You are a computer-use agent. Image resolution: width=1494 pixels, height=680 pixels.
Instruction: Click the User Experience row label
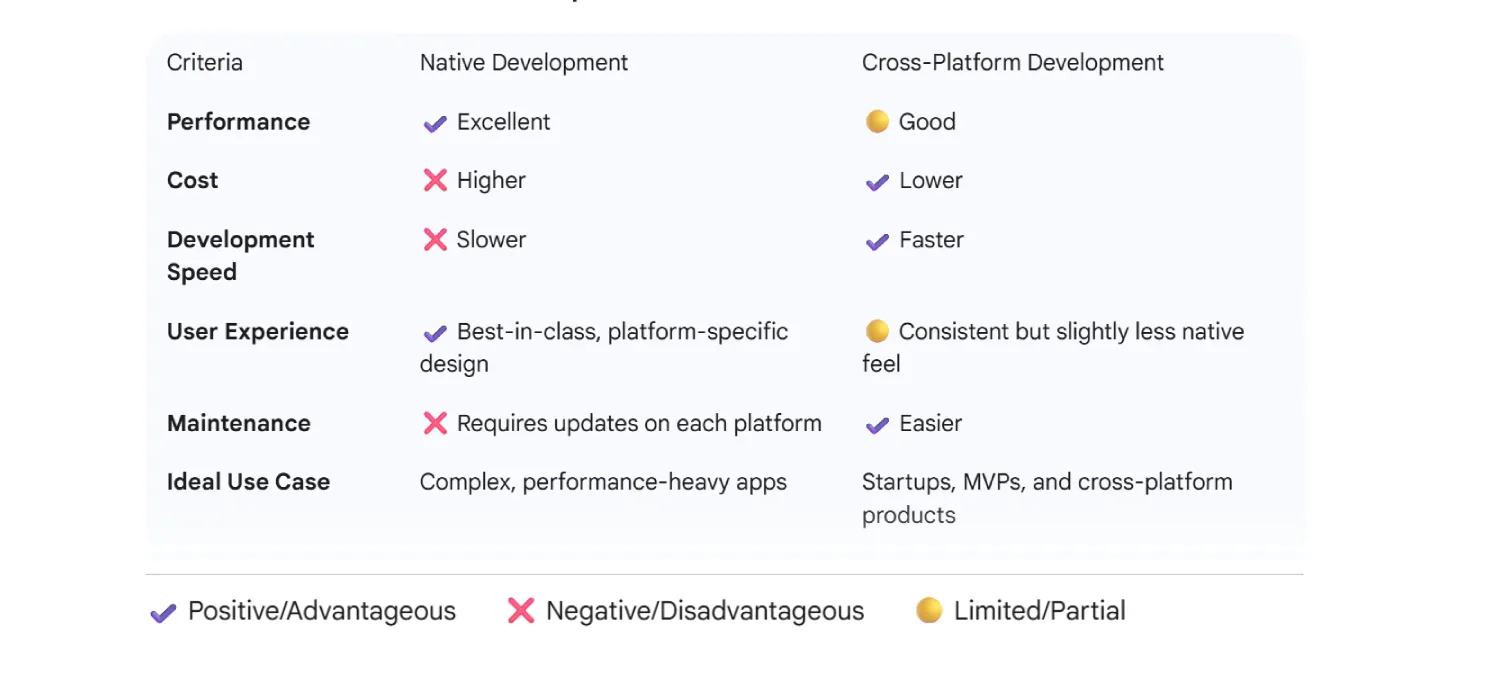pos(257,332)
